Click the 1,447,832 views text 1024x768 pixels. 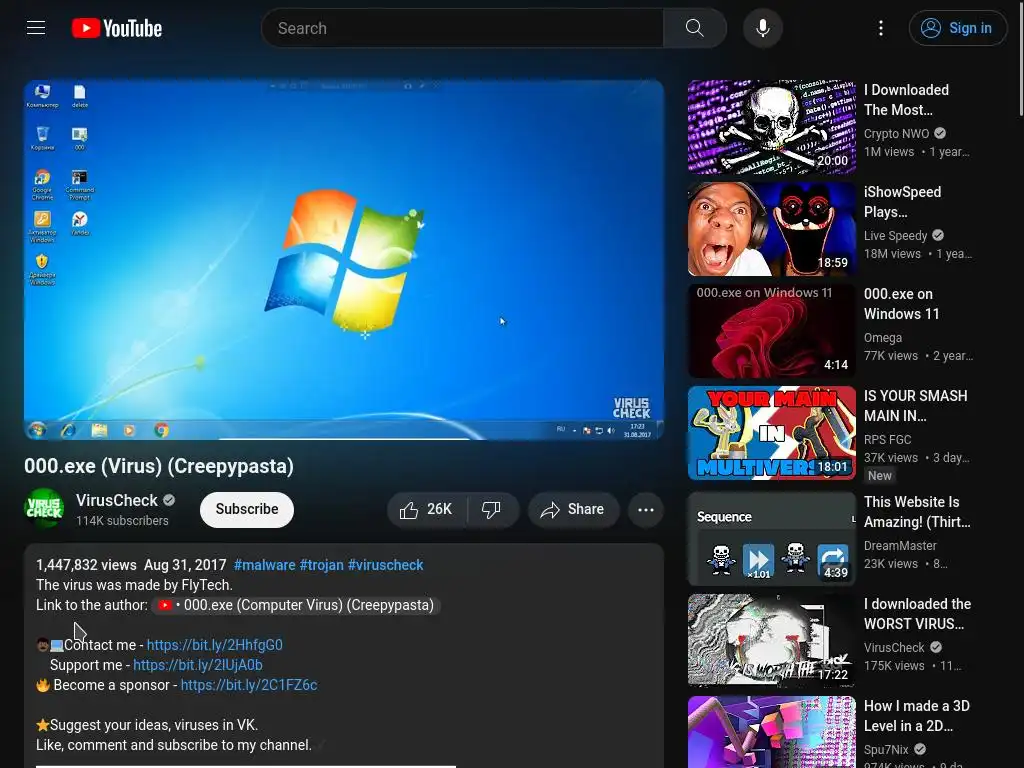pyautogui.click(x=86, y=565)
